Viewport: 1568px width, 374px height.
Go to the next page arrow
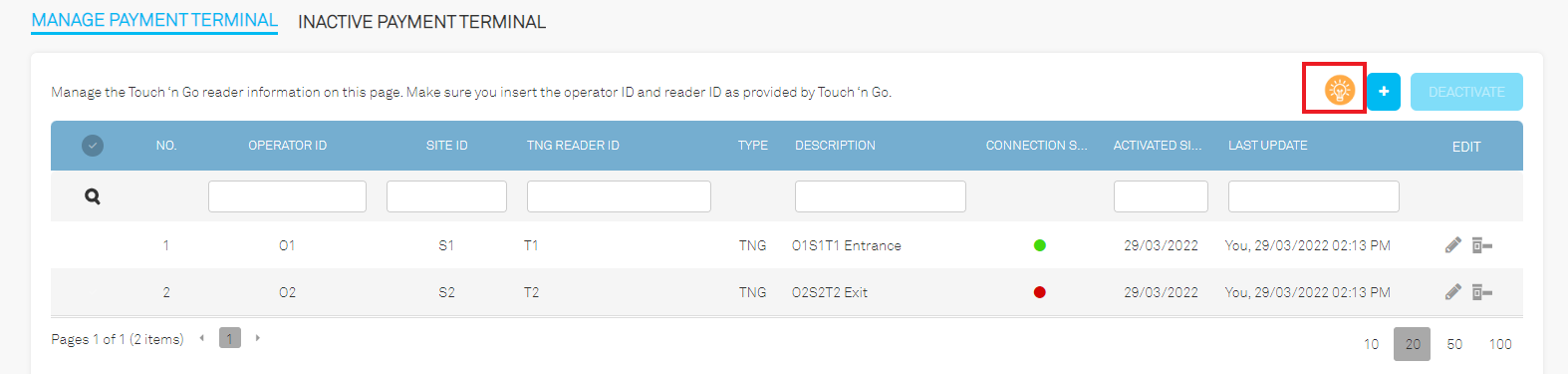258,338
